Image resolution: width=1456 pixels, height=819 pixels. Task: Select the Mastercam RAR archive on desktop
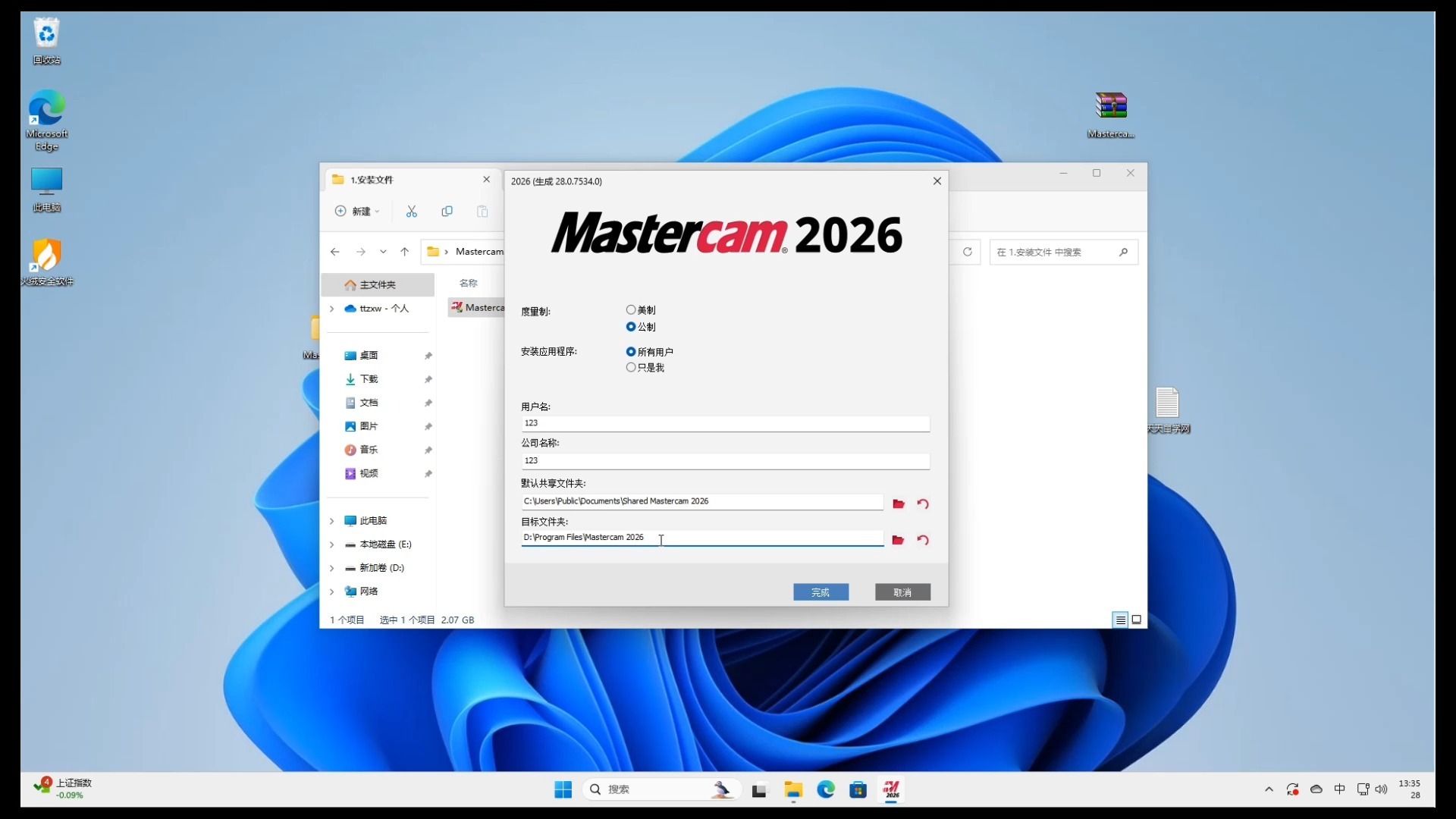[x=1111, y=115]
